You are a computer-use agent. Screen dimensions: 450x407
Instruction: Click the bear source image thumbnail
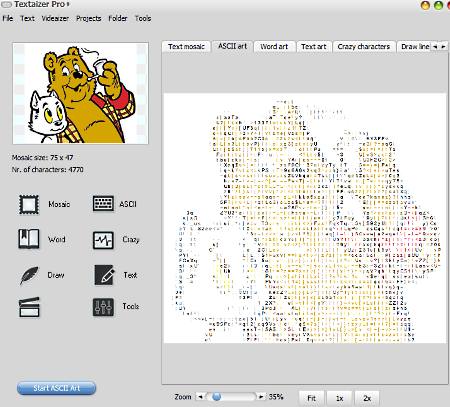click(x=81, y=93)
